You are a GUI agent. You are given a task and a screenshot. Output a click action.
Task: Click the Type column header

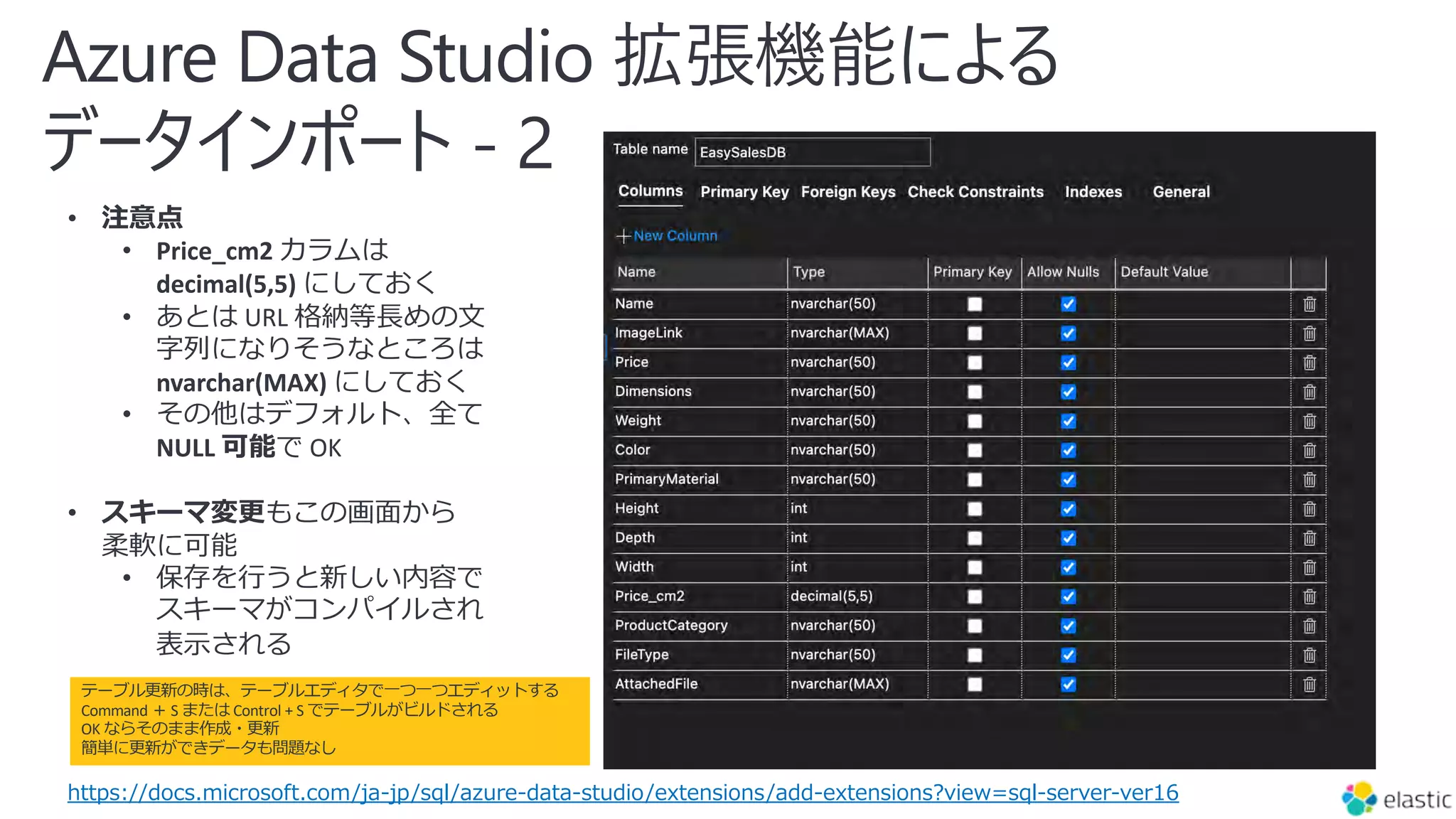click(x=857, y=272)
